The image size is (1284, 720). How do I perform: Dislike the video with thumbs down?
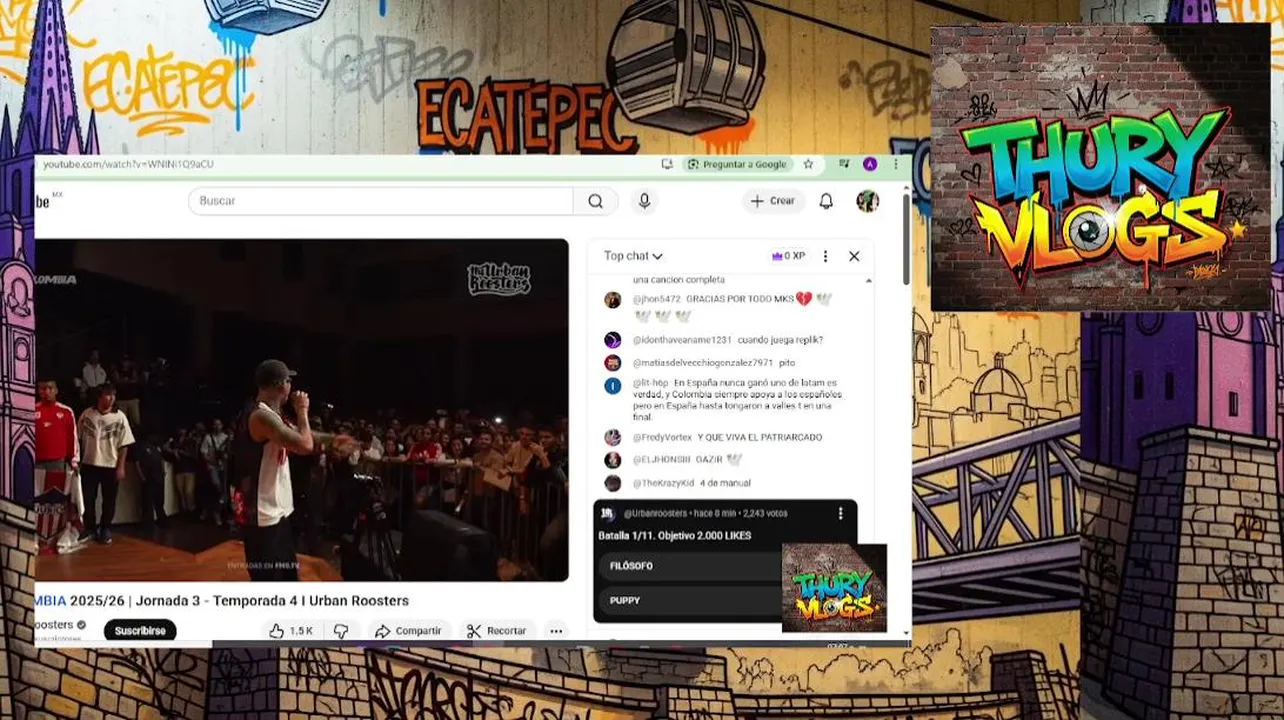[341, 631]
